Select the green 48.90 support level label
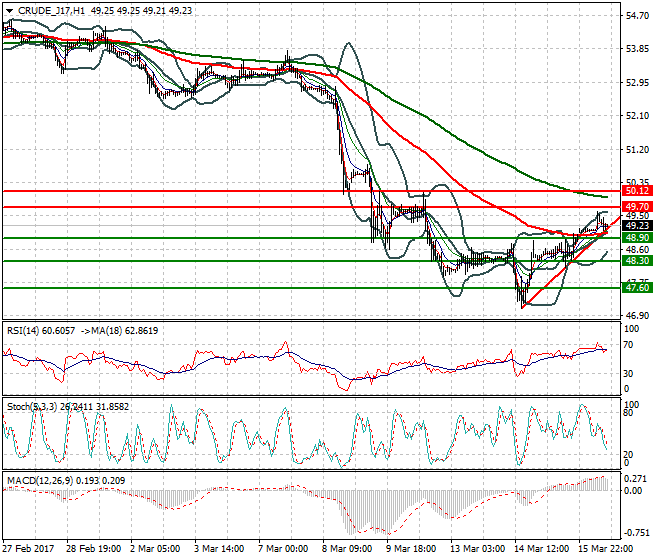This screenshot has height=560, width=660. click(x=636, y=238)
